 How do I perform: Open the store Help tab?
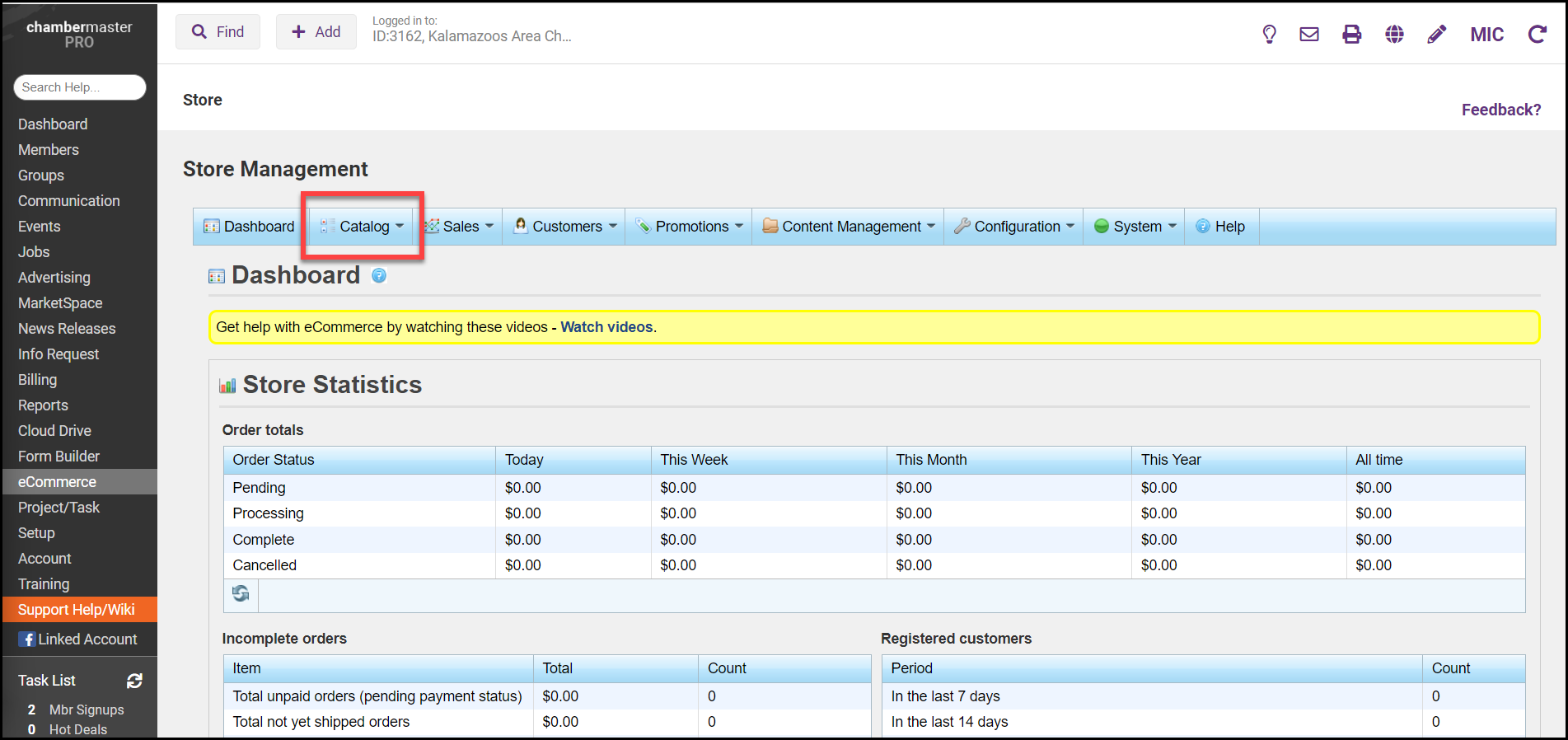point(1221,227)
